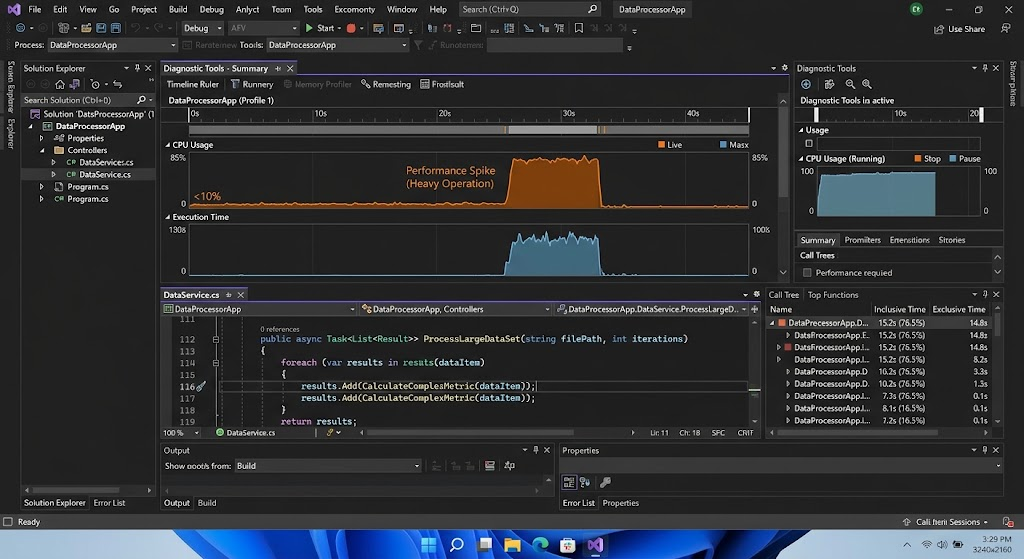Click the search magnifier in Solution Explorer
Image resolution: width=1024 pixels, height=559 pixels.
click(x=141, y=100)
